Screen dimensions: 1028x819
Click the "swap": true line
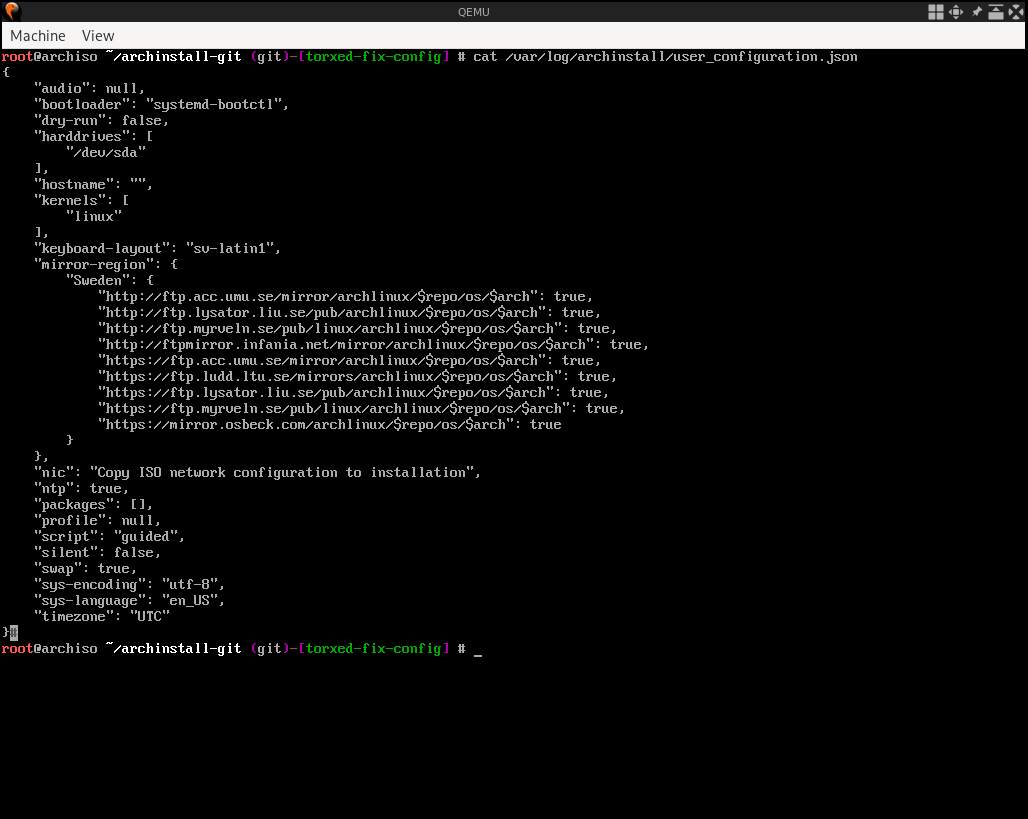[x=85, y=569]
